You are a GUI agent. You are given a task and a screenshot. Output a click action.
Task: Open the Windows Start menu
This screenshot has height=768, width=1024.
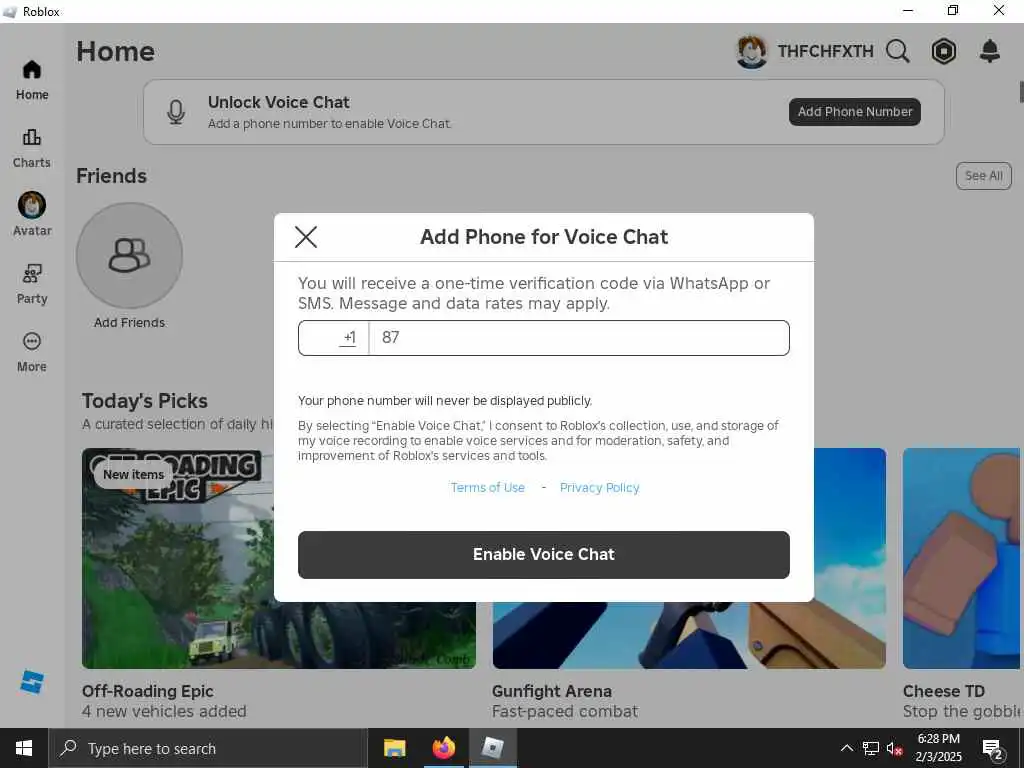[x=24, y=748]
